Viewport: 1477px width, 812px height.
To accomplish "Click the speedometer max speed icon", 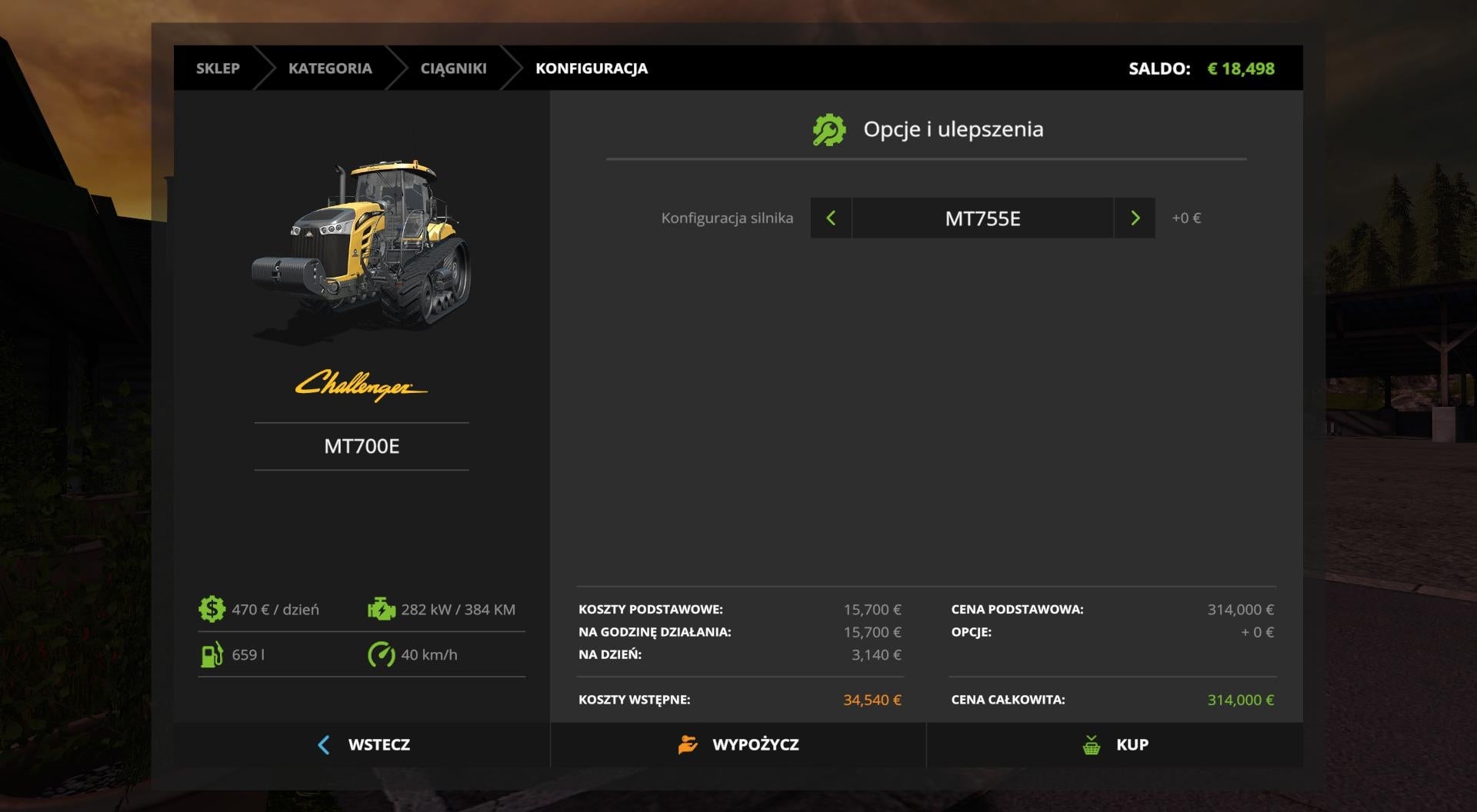I will point(381,654).
